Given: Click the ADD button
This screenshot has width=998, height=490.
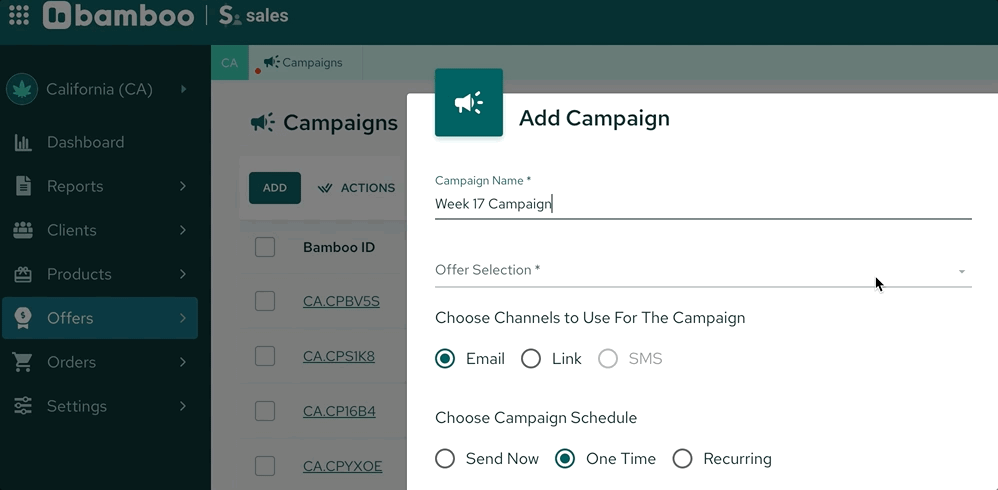Looking at the screenshot, I should tap(275, 188).
